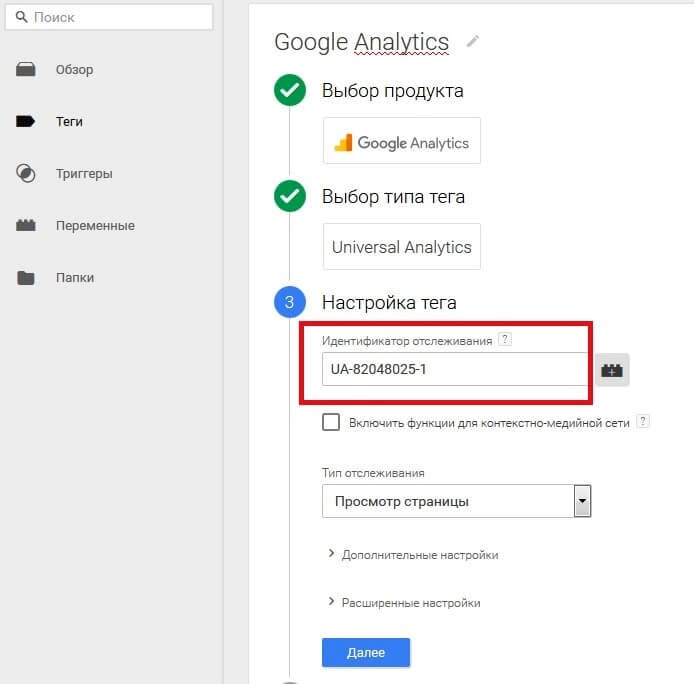Enable the контекстно-медийной сети functions checkbox
The height and width of the screenshot is (684, 694).
331,422
